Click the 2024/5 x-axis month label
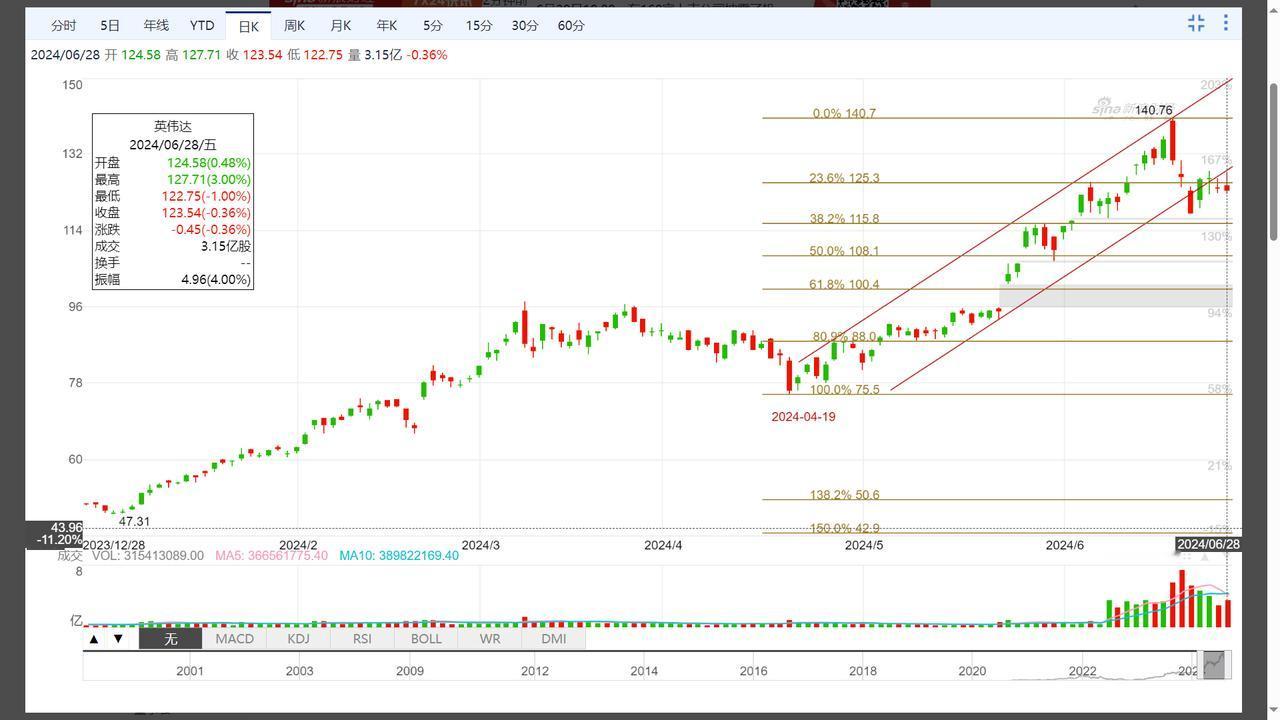The width and height of the screenshot is (1280, 720). [864, 545]
